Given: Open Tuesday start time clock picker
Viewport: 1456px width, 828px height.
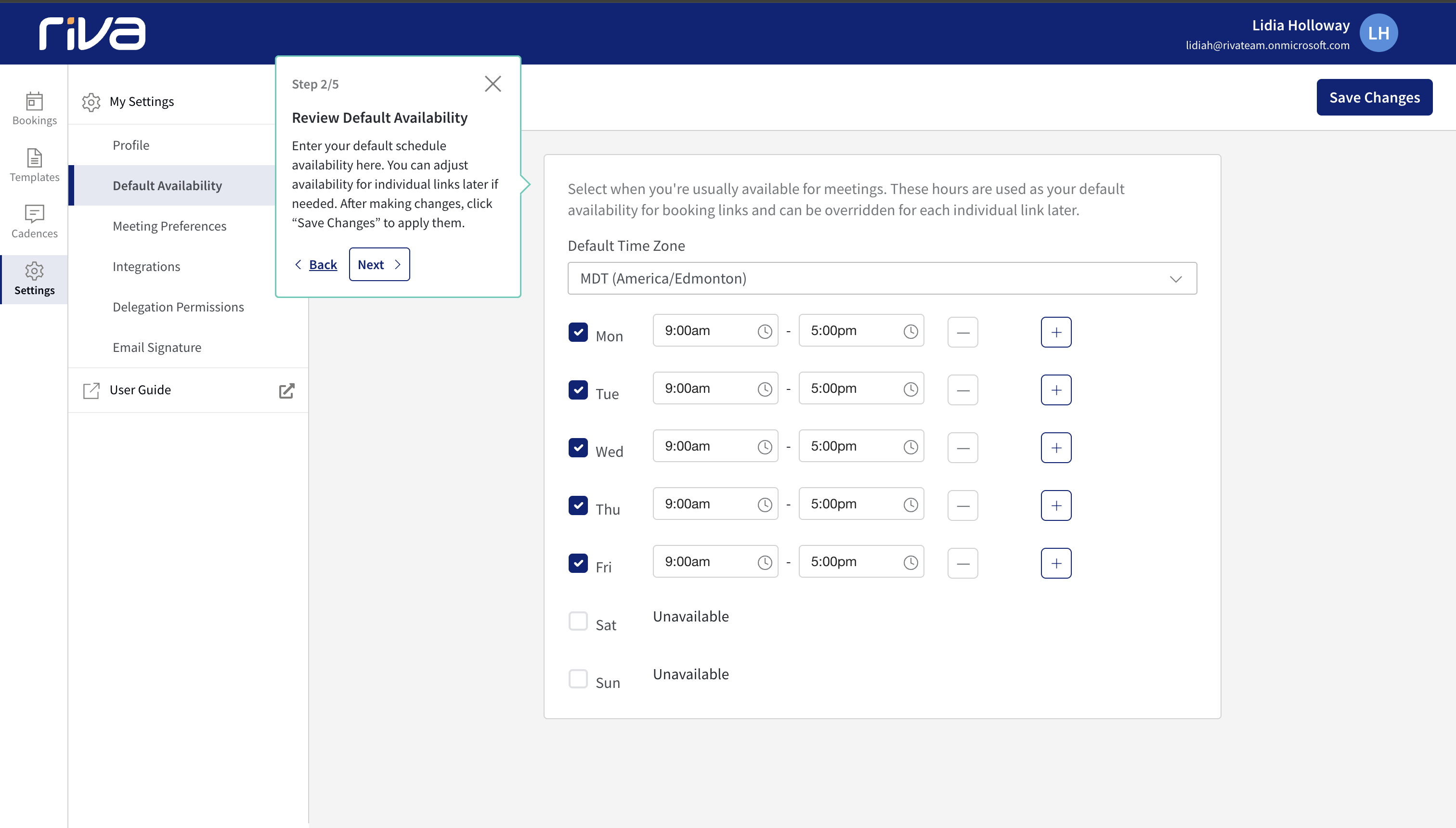Looking at the screenshot, I should pos(765,389).
